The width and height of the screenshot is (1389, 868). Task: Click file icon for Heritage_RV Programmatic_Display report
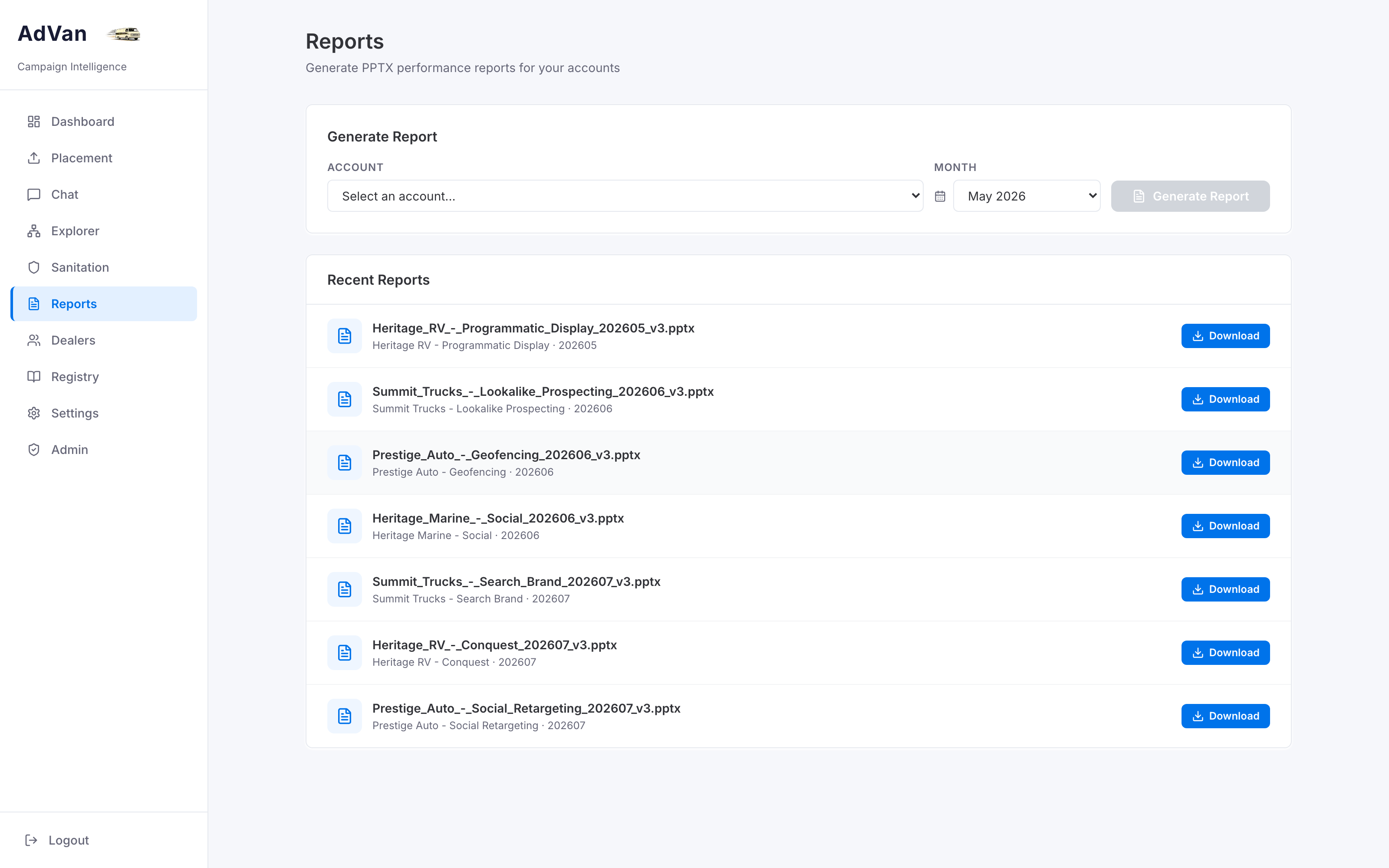point(344,336)
